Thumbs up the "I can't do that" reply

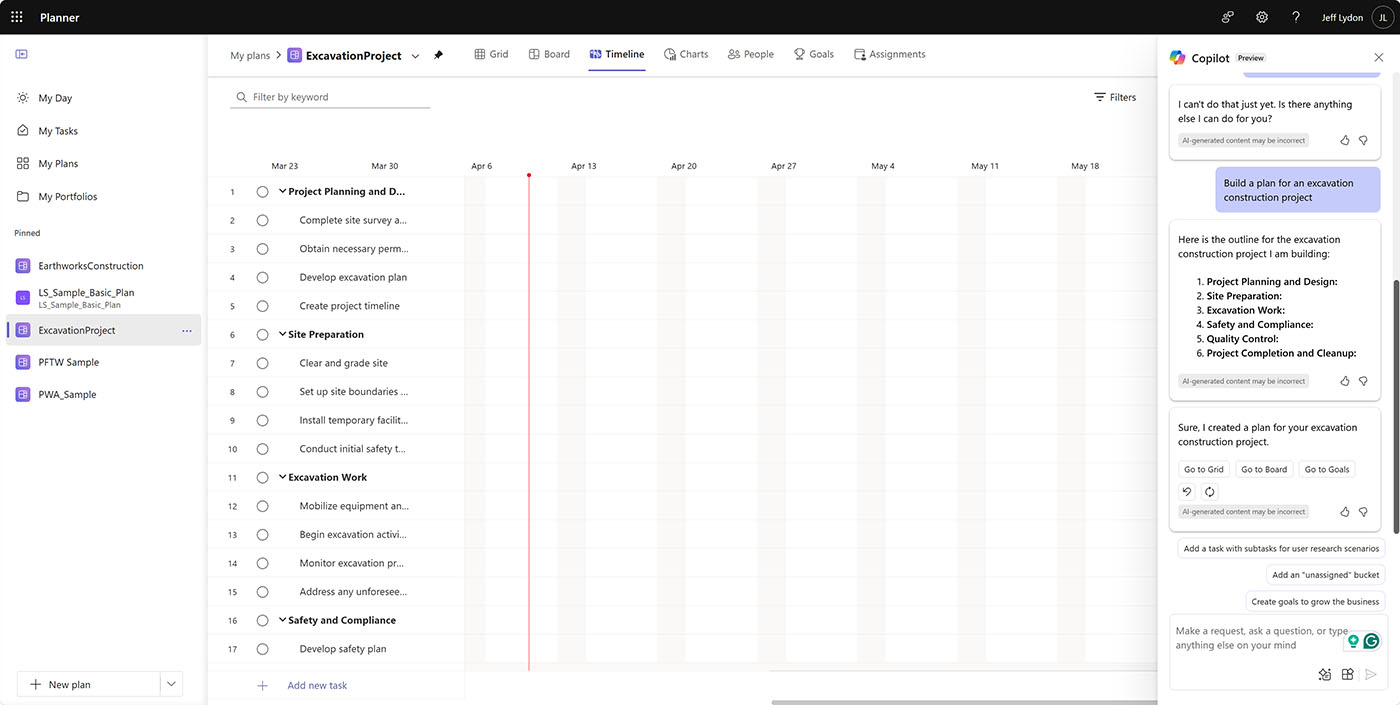click(x=1345, y=140)
